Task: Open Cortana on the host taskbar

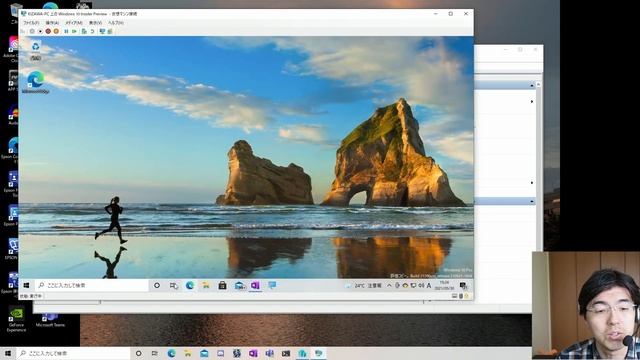Action: point(138,353)
